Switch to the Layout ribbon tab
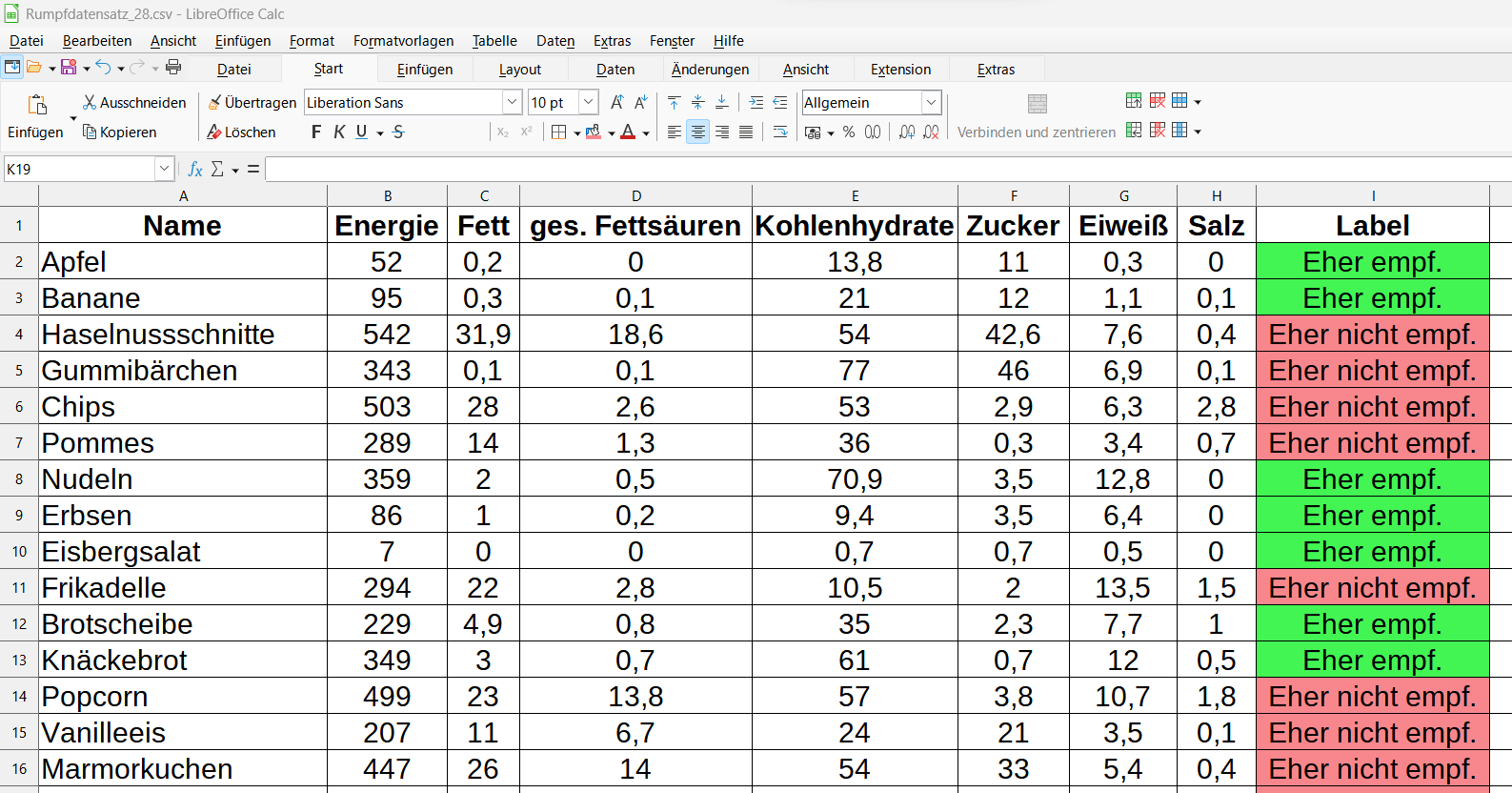 click(x=519, y=70)
